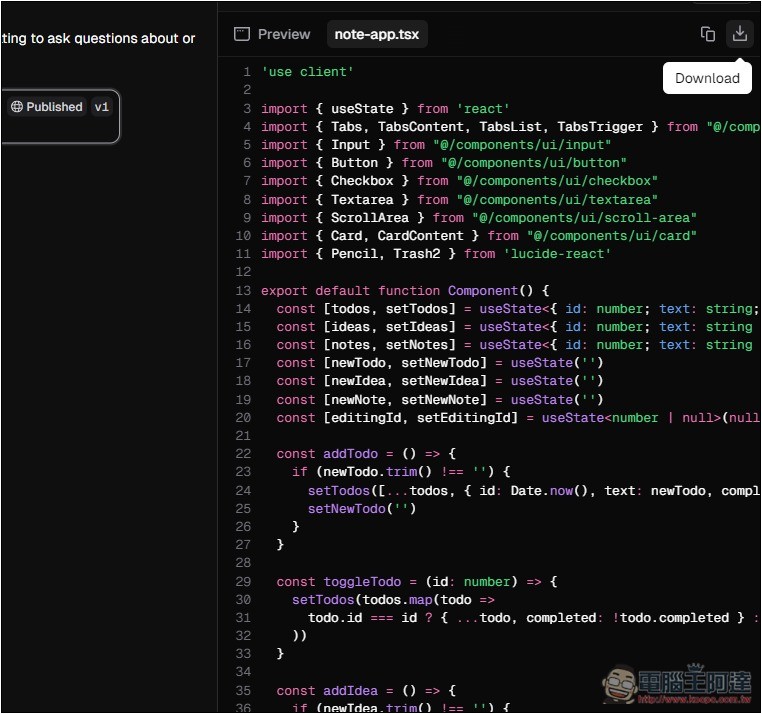Screen dimensions: 762x714
Task: Click the 'lucide-react' import string
Action: coord(557,254)
